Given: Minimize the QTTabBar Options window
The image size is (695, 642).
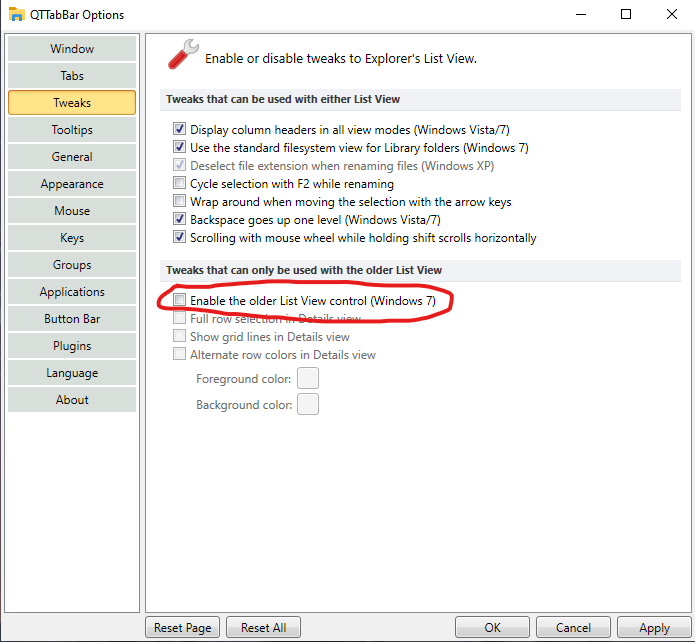Looking at the screenshot, I should point(581,15).
